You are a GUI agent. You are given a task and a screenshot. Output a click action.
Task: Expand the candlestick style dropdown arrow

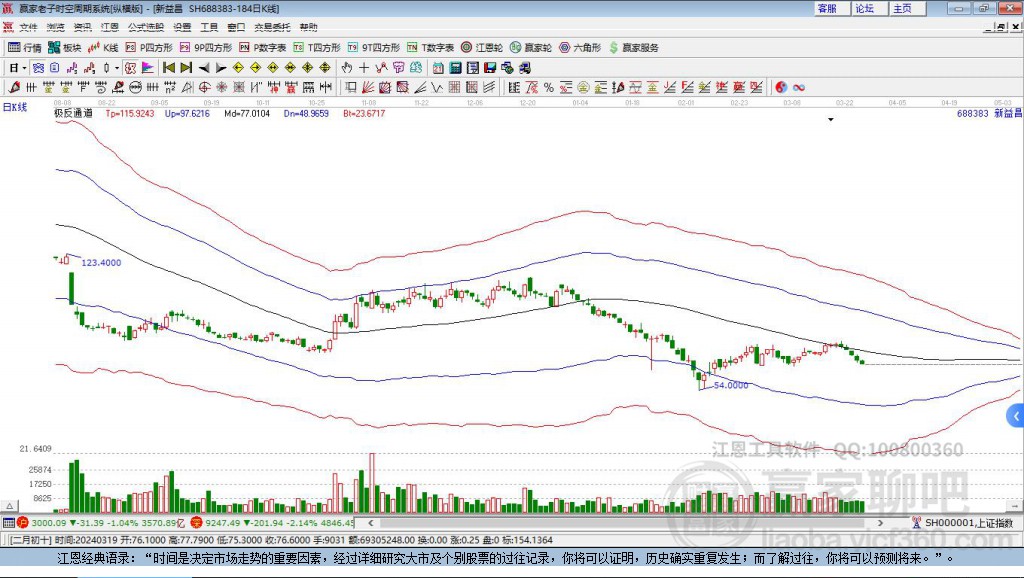pyautogui.click(x=117, y=68)
